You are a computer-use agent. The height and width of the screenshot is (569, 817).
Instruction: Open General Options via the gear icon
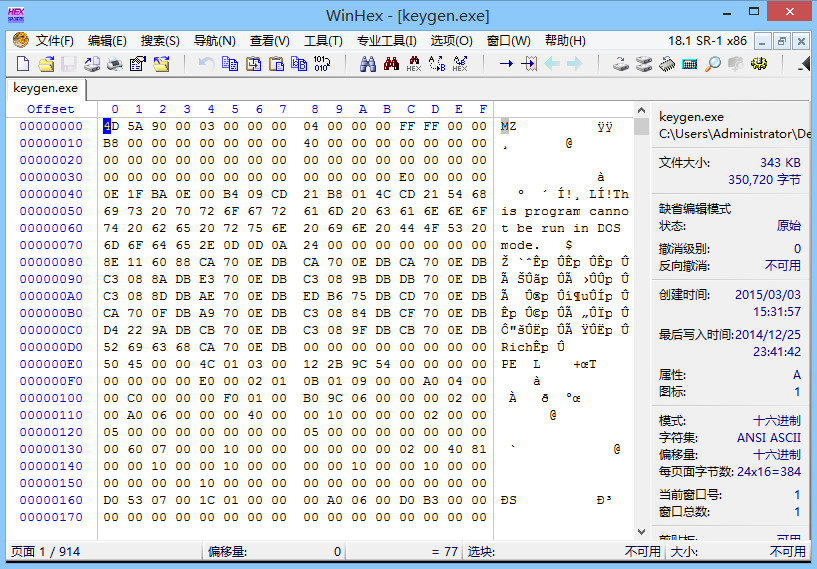(759, 64)
